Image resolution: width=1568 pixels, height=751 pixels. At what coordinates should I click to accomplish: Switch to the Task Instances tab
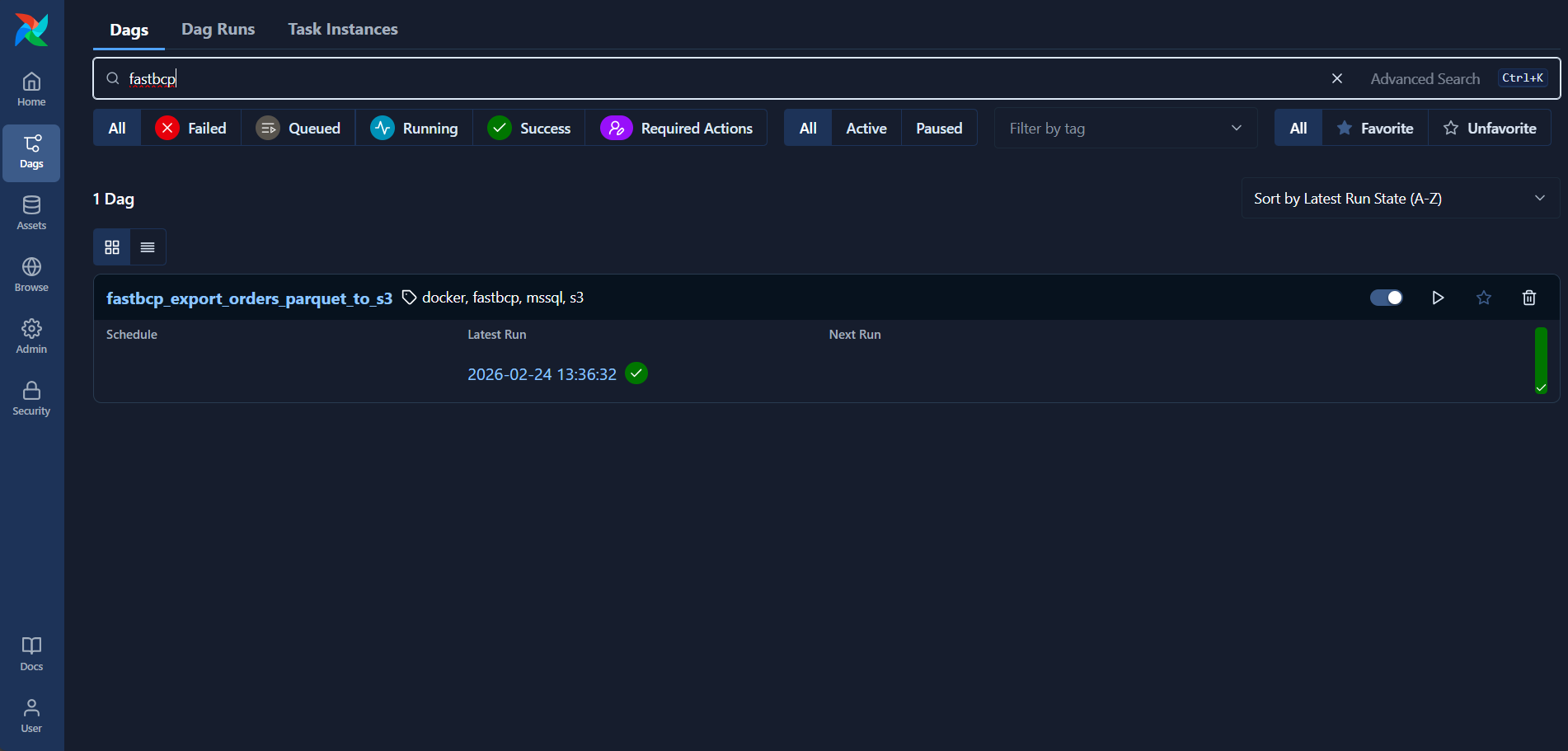343,28
